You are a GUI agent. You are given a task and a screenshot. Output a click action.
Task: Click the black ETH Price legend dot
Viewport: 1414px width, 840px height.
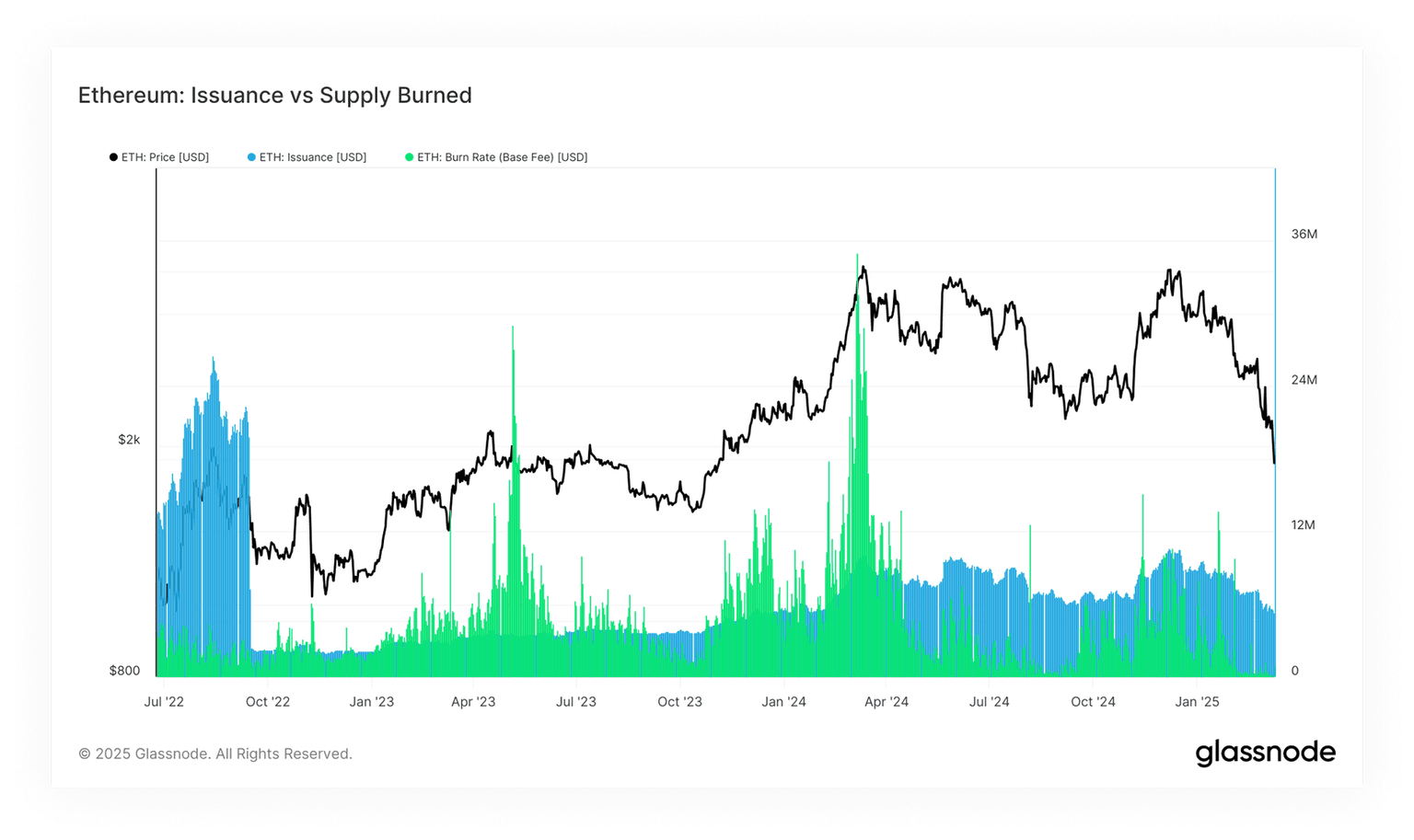coord(113,157)
